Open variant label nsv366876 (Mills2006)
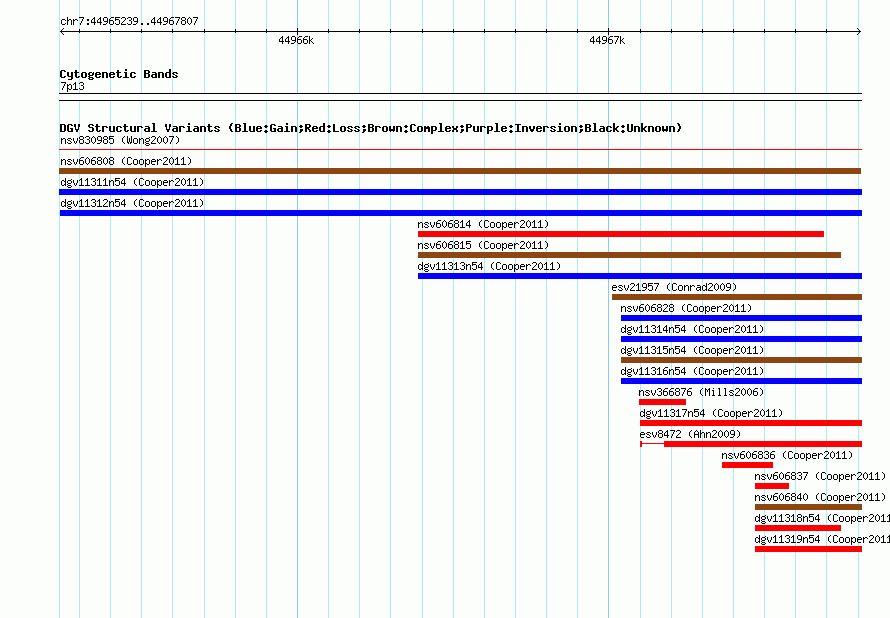The image size is (890, 618). [x=701, y=392]
